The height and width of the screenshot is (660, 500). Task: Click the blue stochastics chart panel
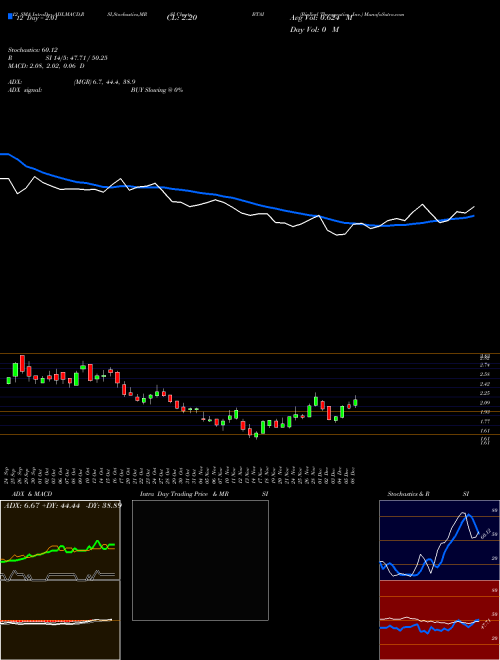pos(439,540)
